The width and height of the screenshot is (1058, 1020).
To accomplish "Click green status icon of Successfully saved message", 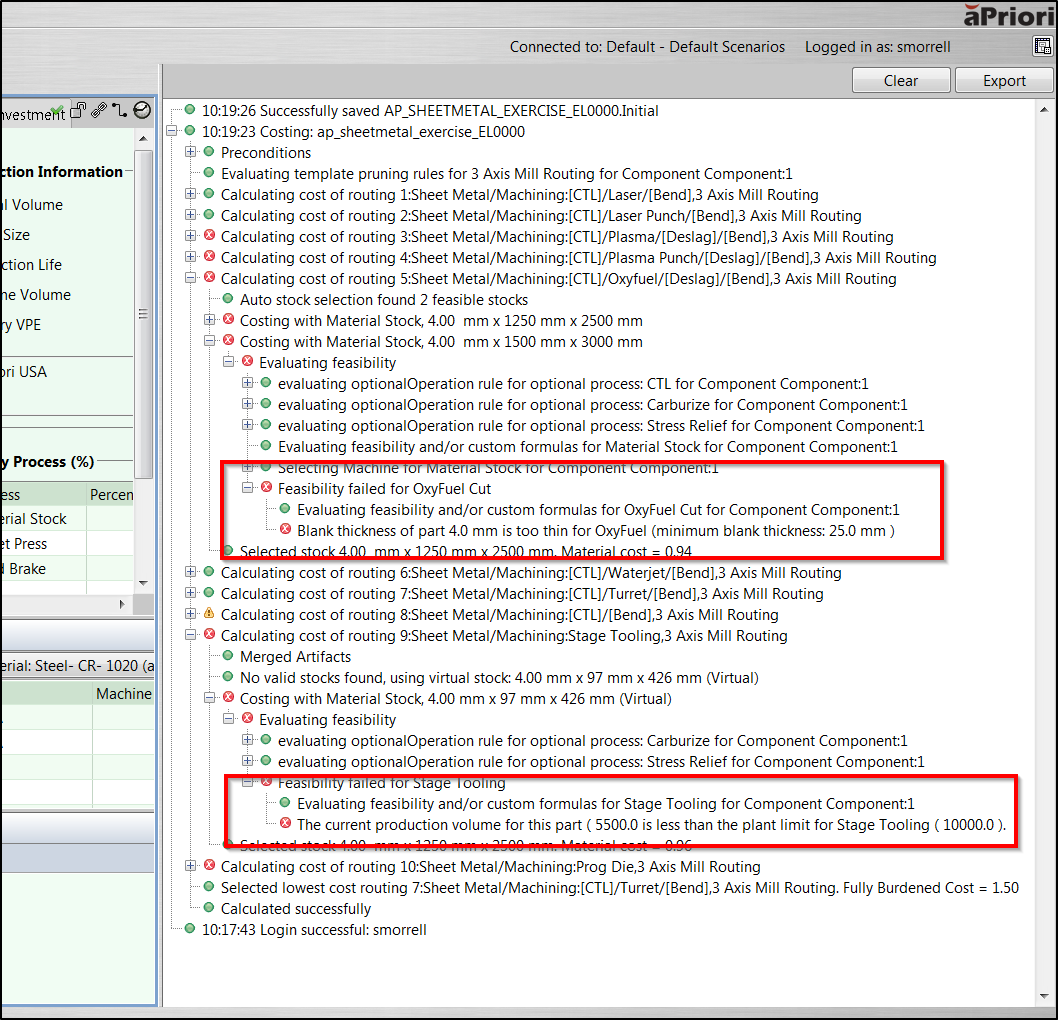I will pos(190,110).
